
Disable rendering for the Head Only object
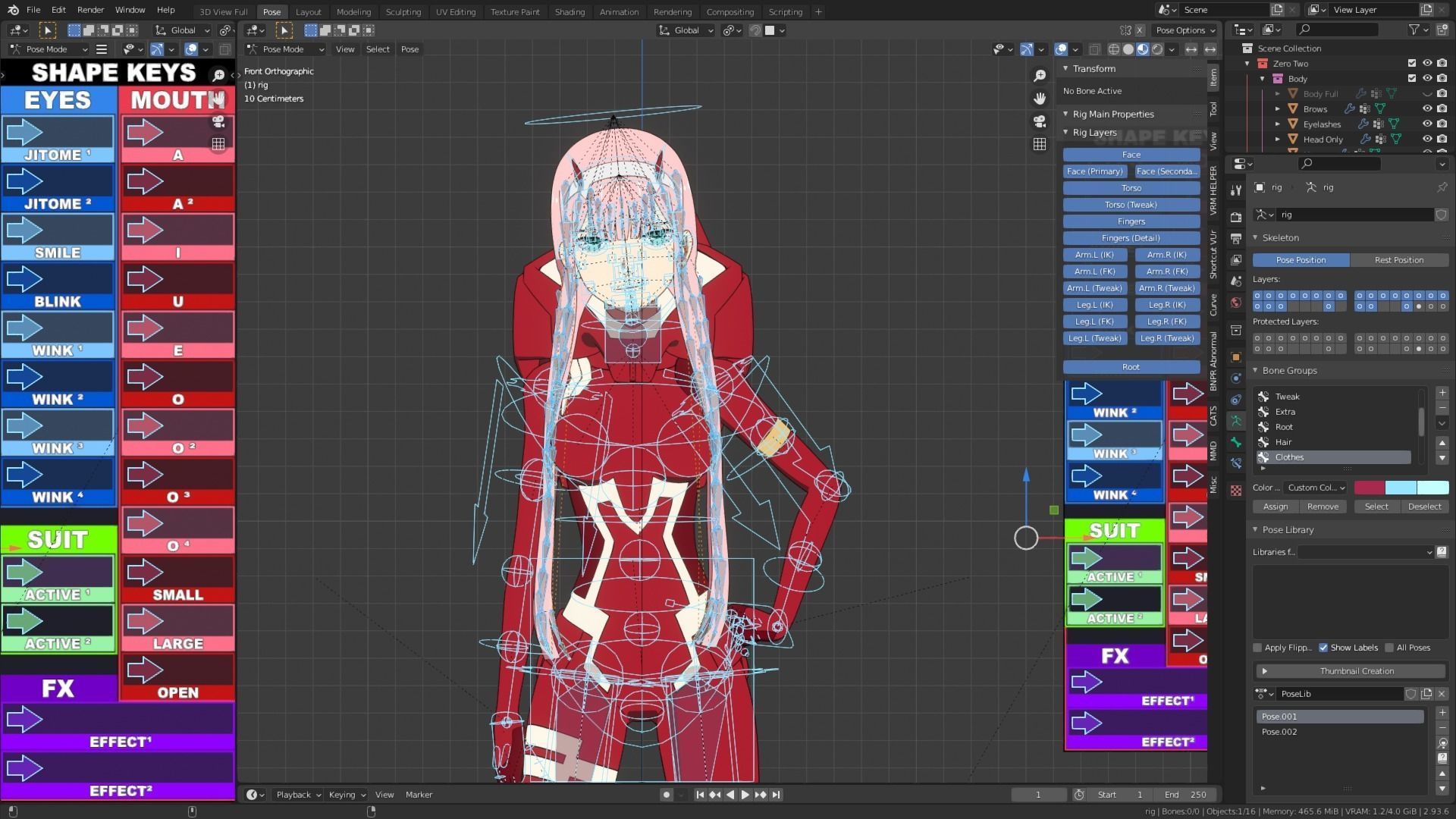click(x=1442, y=140)
